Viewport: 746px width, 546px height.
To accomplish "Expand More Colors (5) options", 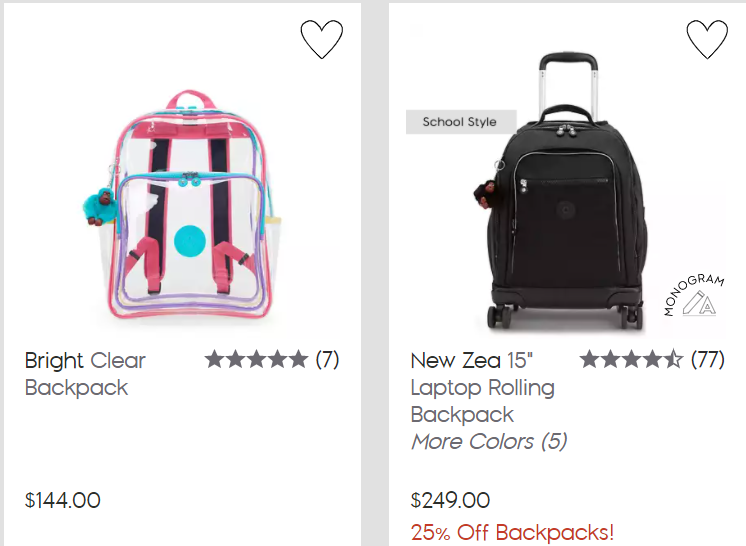I will click(x=489, y=441).
